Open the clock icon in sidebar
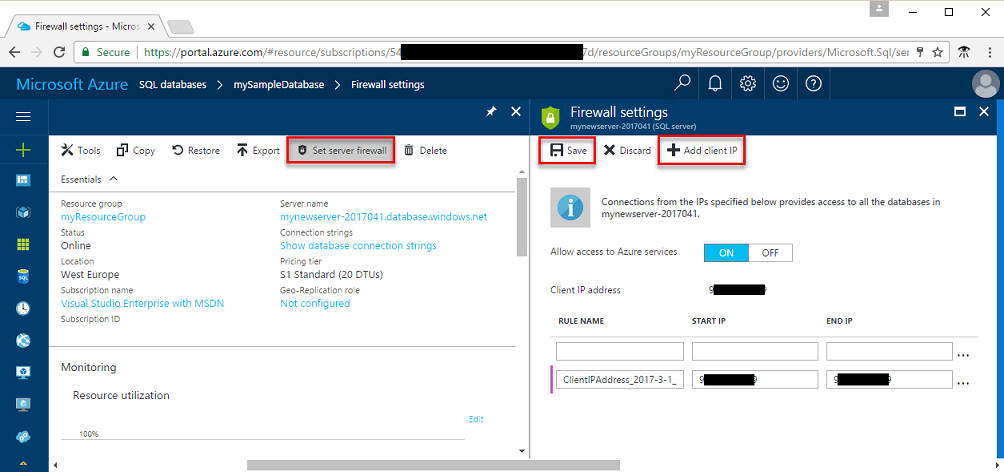 tap(23, 309)
